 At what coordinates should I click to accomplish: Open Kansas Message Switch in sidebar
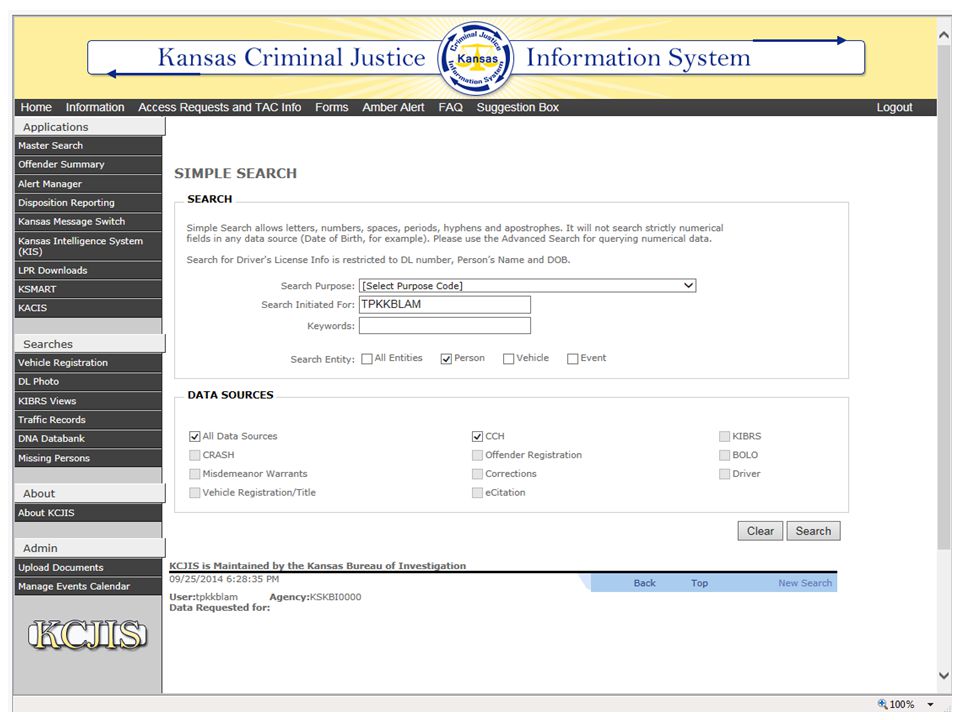tap(88, 222)
